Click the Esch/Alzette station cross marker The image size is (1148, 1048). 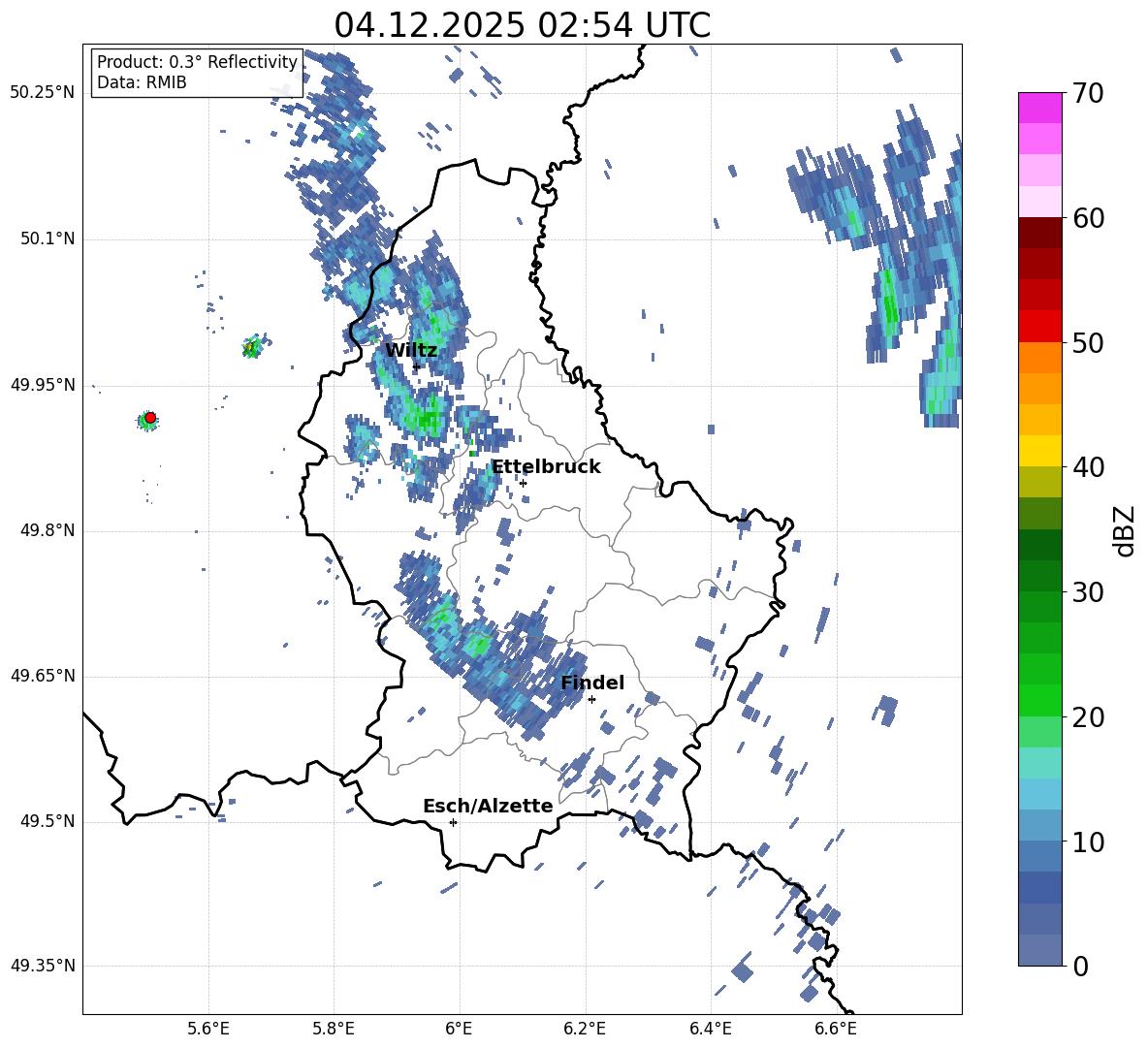(x=453, y=822)
